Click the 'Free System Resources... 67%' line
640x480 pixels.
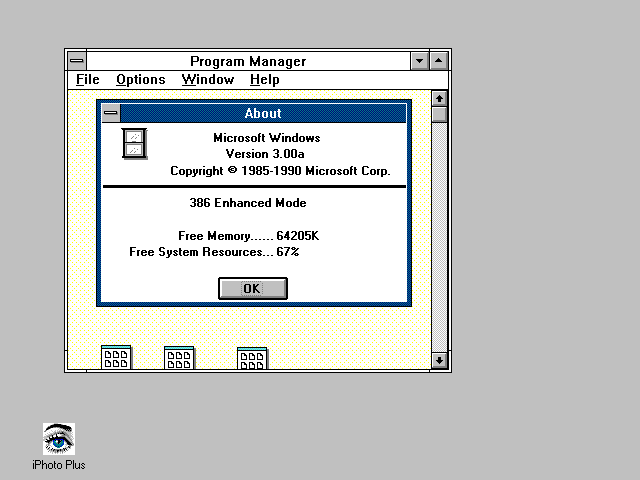point(214,252)
